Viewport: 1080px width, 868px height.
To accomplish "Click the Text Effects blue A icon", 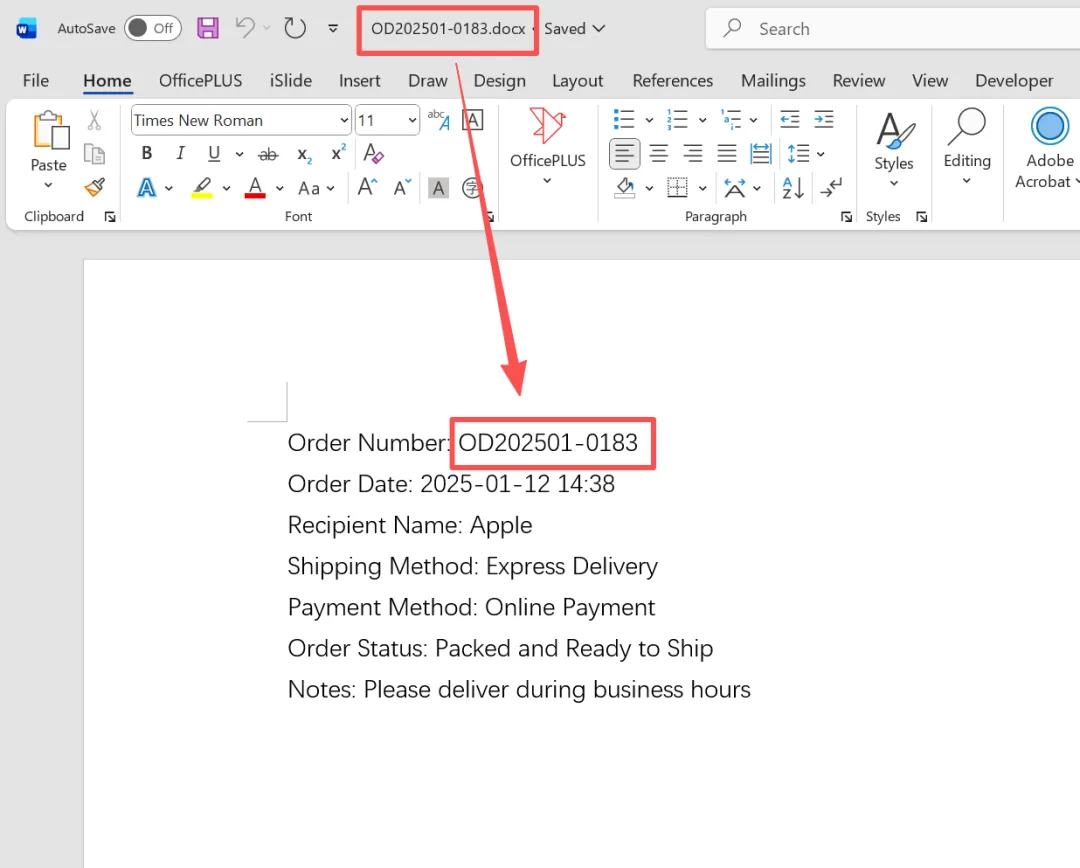I will [147, 187].
